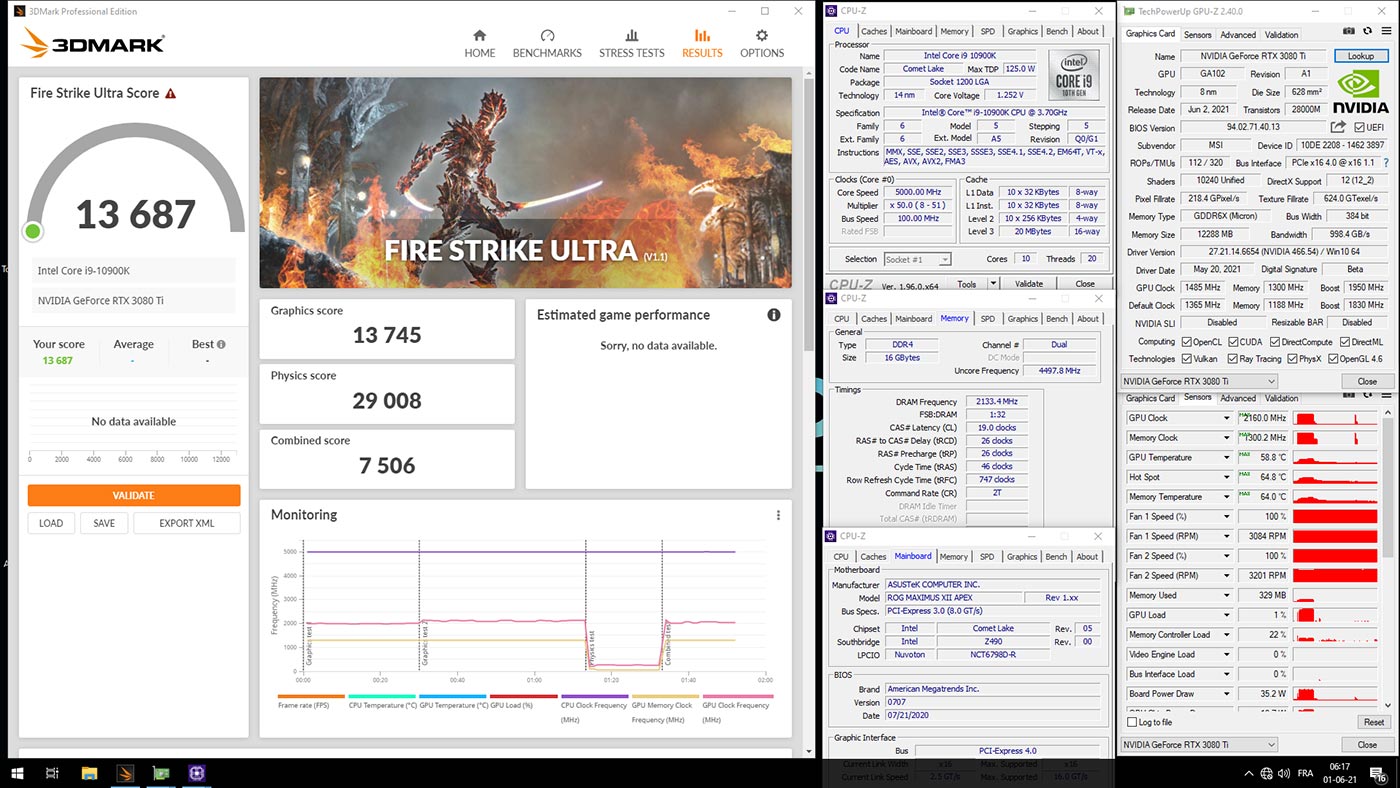Click the Lookup button in GPU-Z
The width and height of the screenshot is (1400, 788).
point(1361,56)
